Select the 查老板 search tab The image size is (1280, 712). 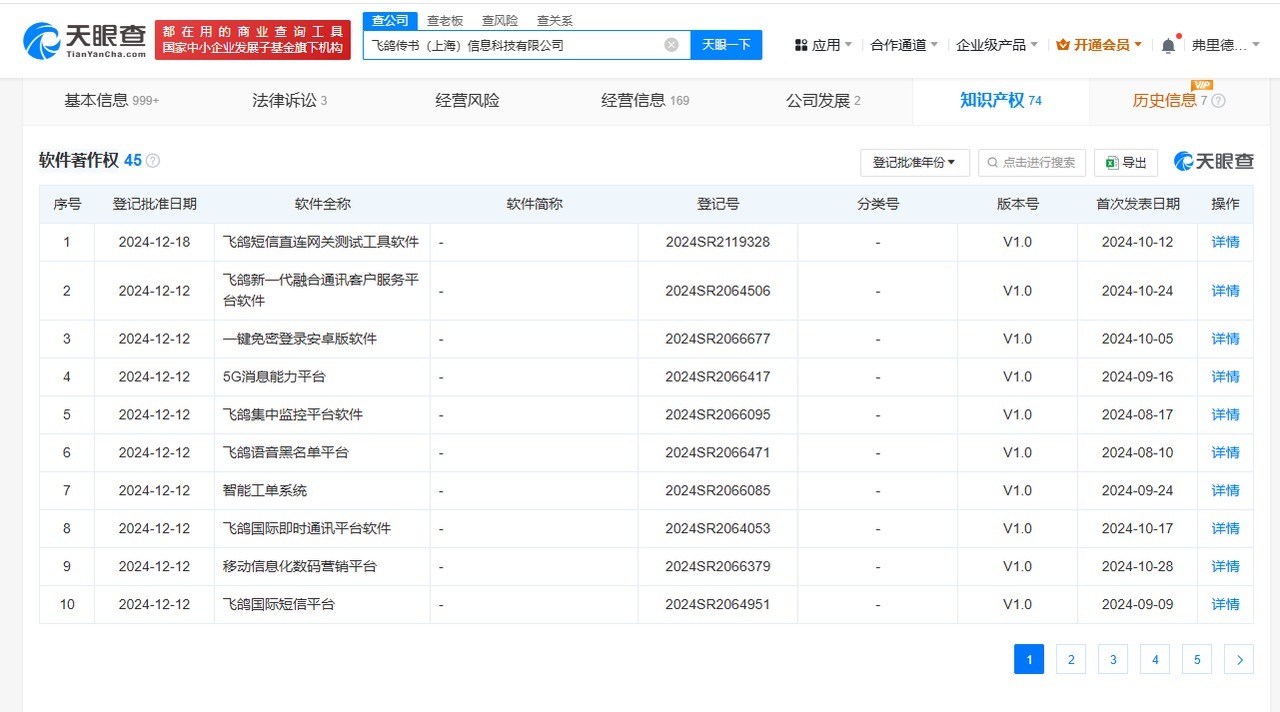tap(444, 20)
